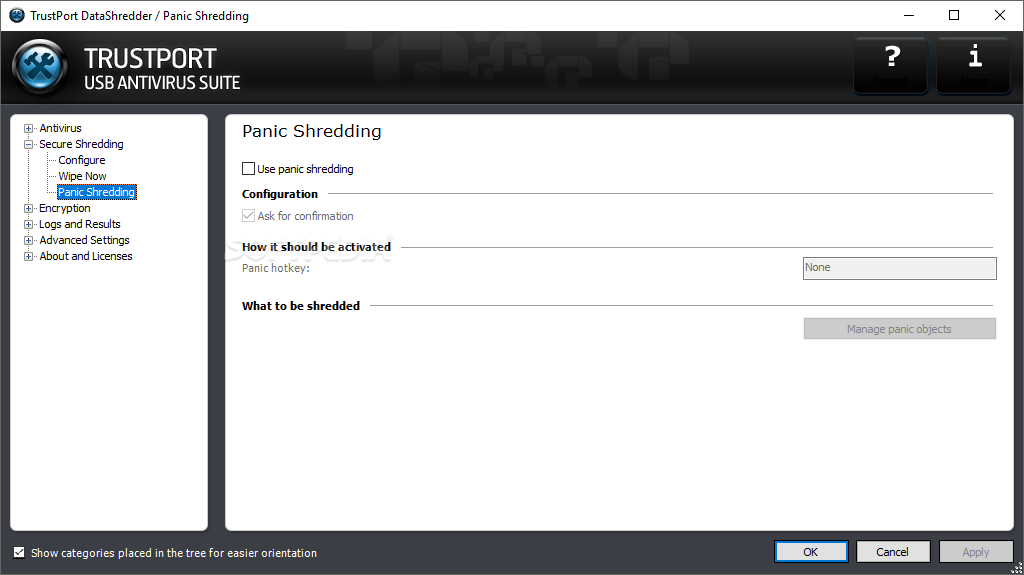
Task: Select Advanced Settings category label
Action: (x=84, y=240)
